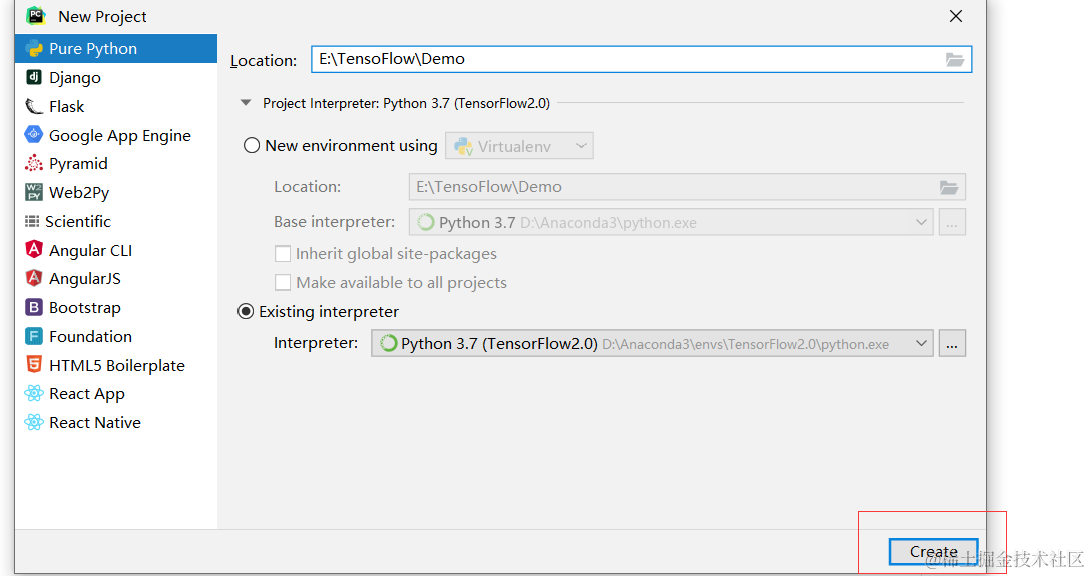
Task: Toggle Make available to all projects
Action: click(283, 282)
